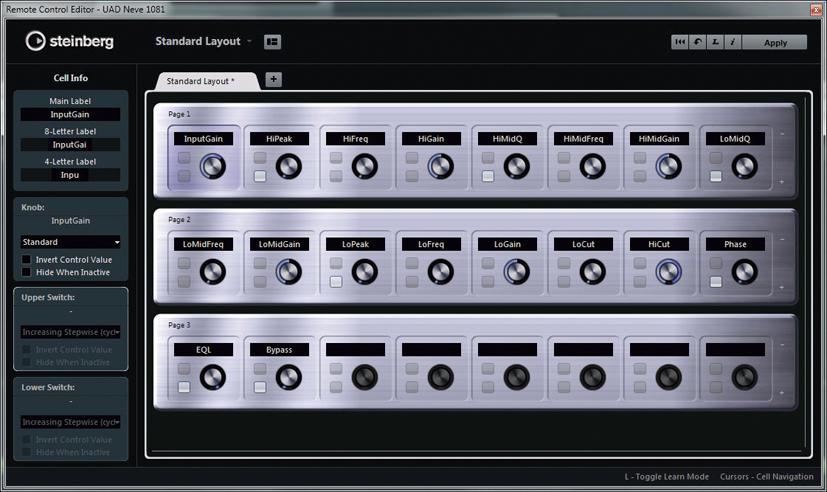Edit the Main Label InputGain field
This screenshot has height=492, width=827.
coord(70,114)
